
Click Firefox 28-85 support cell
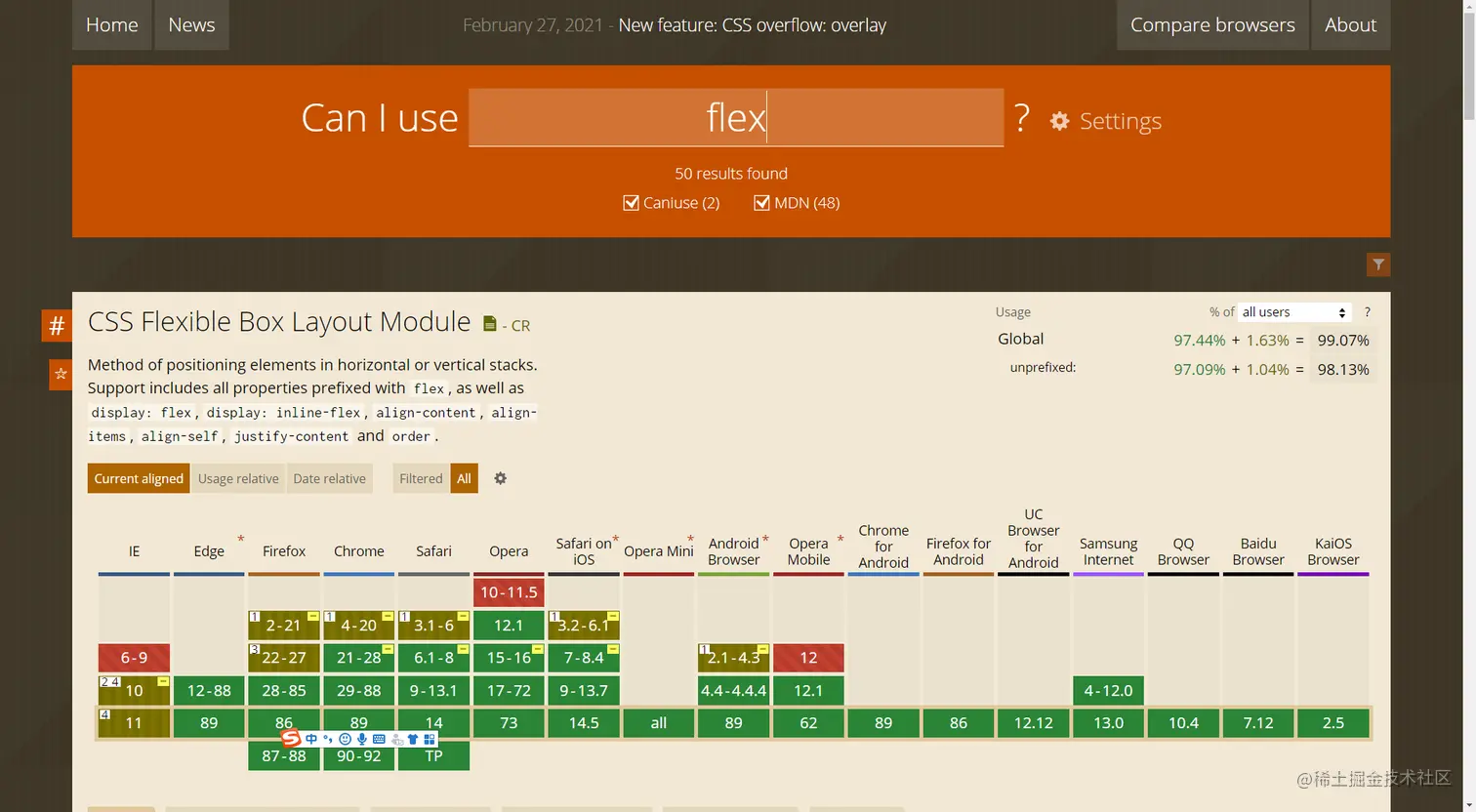point(284,690)
